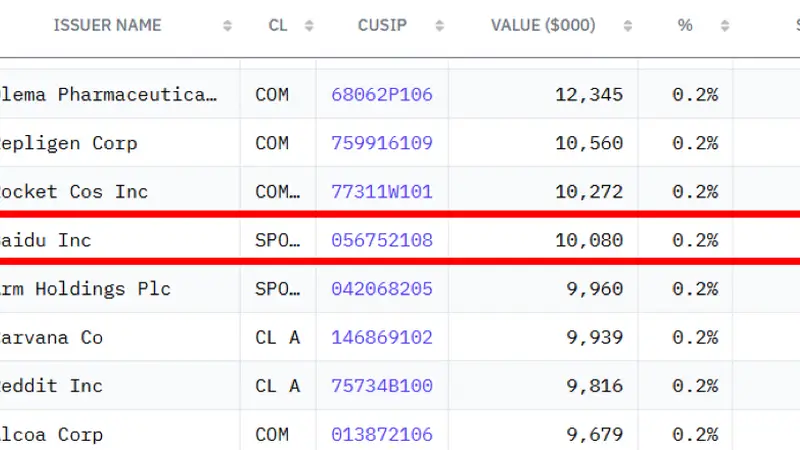
Task: Open Carvana CUSIP link 146869102
Action: pyautogui.click(x=382, y=337)
